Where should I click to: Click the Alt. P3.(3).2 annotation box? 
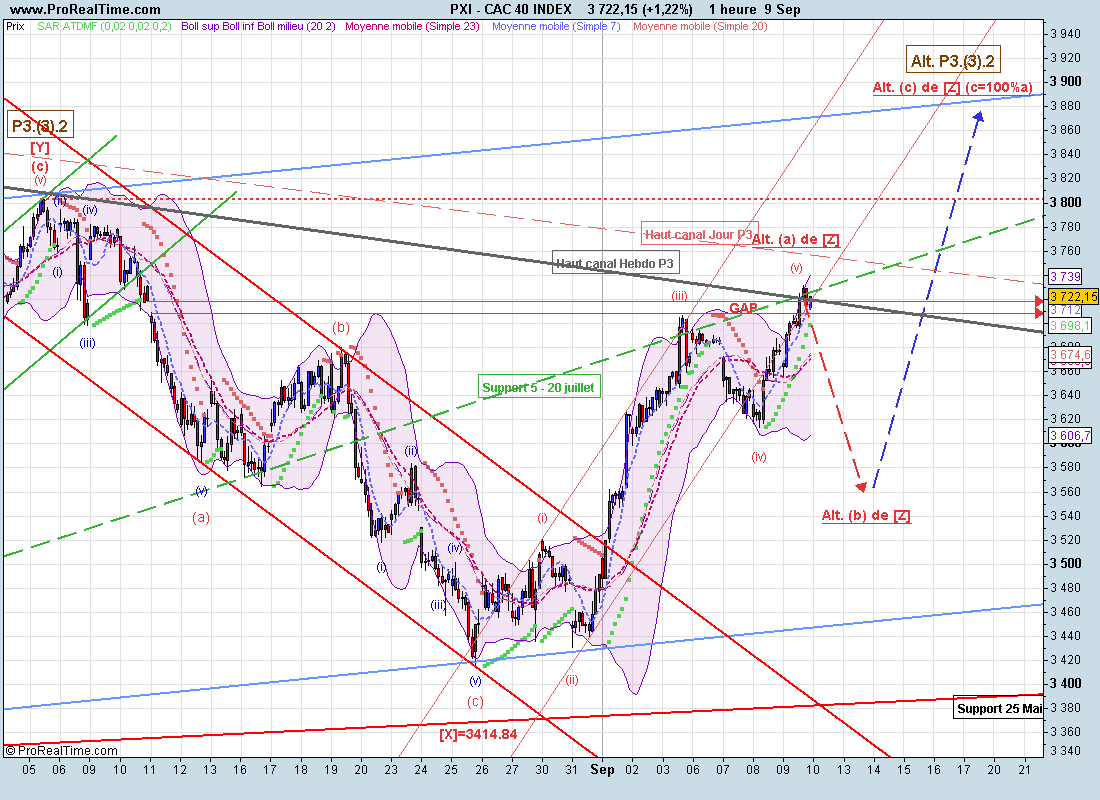tap(953, 61)
